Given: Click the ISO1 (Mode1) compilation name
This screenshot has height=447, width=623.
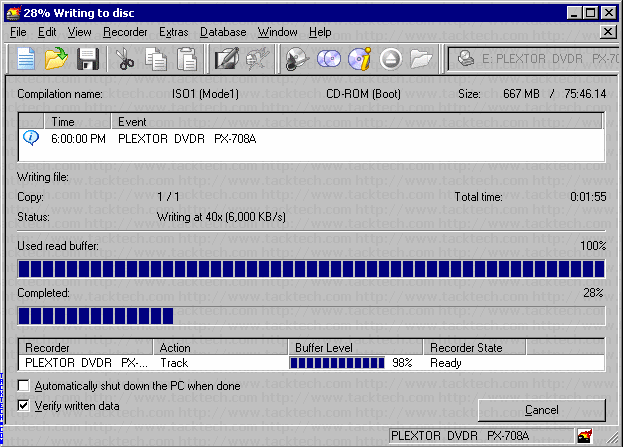Looking at the screenshot, I should pyautogui.click(x=205, y=94).
